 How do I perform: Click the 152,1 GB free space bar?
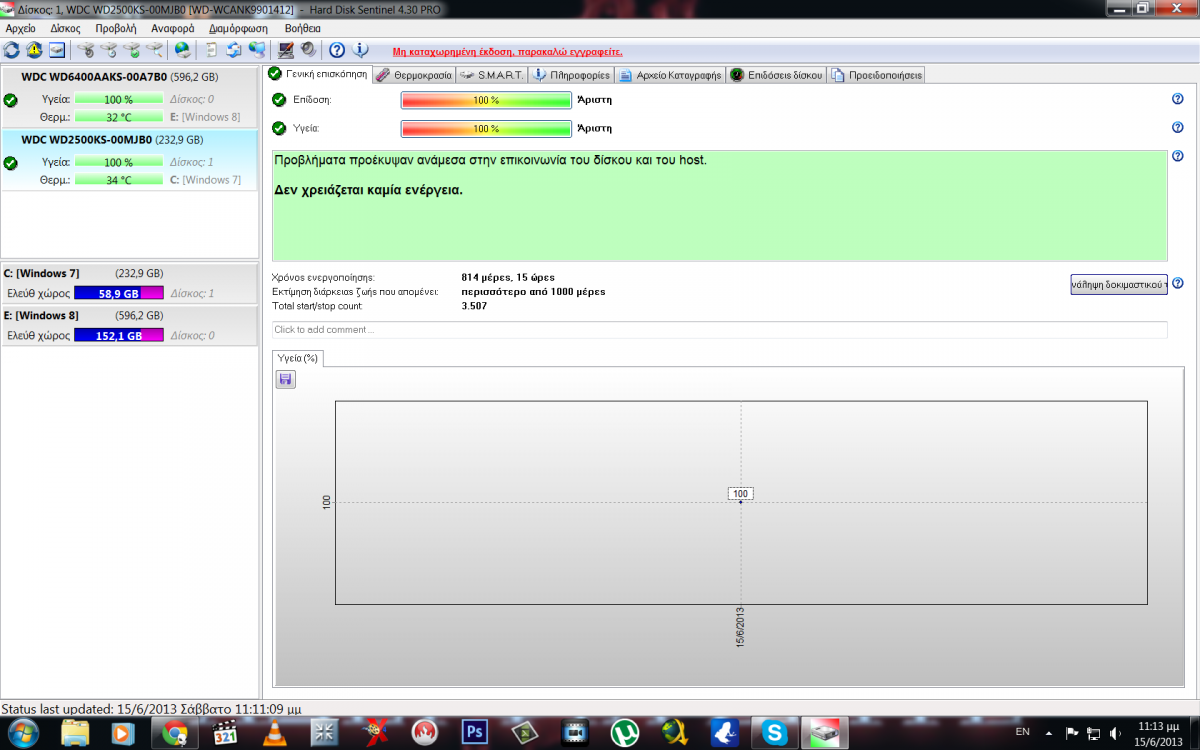(118, 337)
